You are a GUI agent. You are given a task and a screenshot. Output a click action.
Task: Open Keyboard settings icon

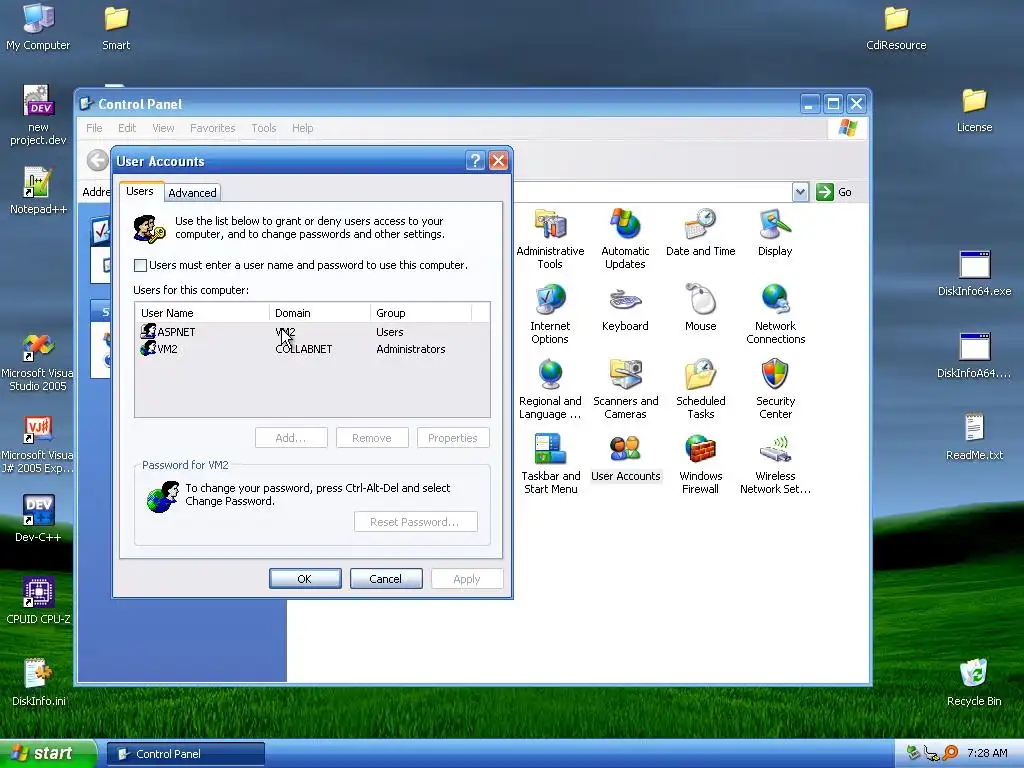click(x=625, y=308)
